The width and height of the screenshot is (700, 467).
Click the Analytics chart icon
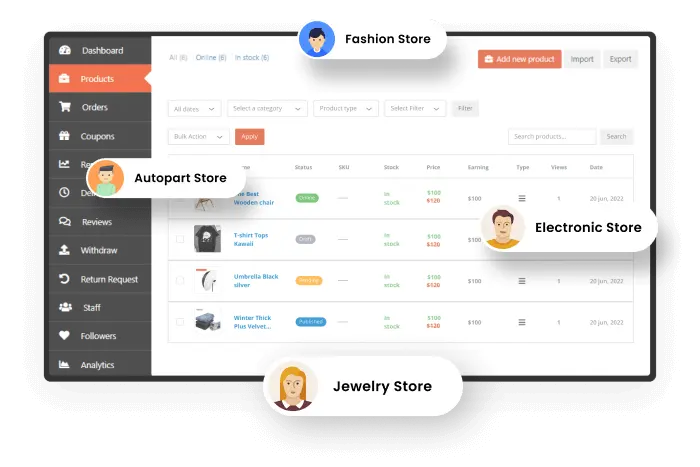pyautogui.click(x=65, y=365)
